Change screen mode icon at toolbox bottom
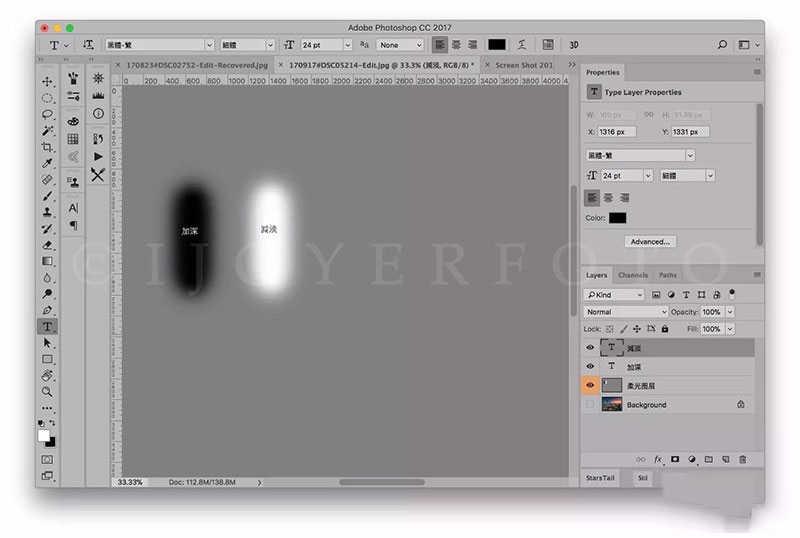 coord(47,476)
